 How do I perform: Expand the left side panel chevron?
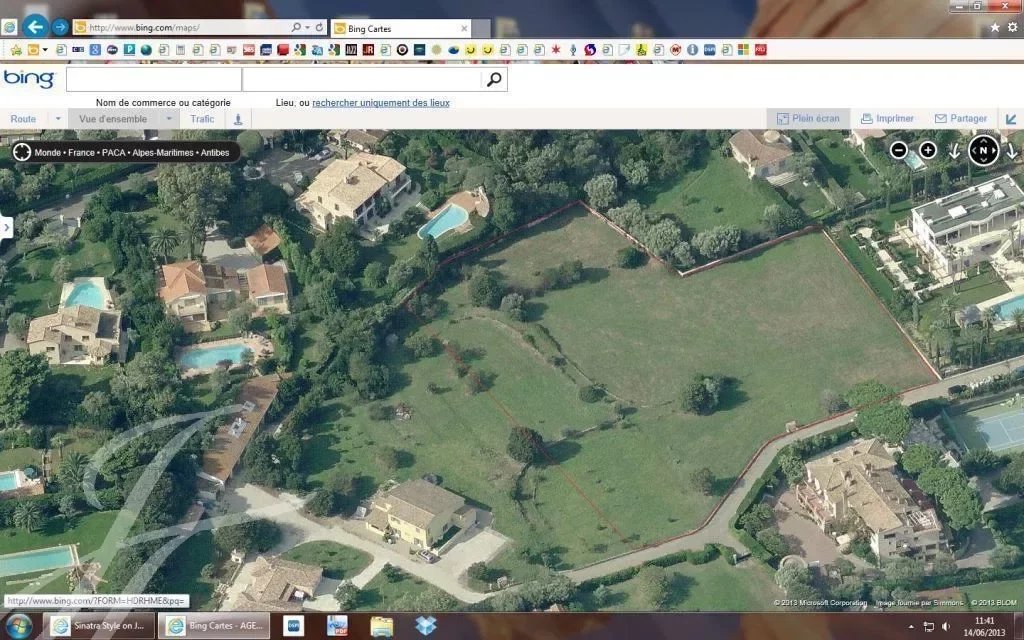7,227
